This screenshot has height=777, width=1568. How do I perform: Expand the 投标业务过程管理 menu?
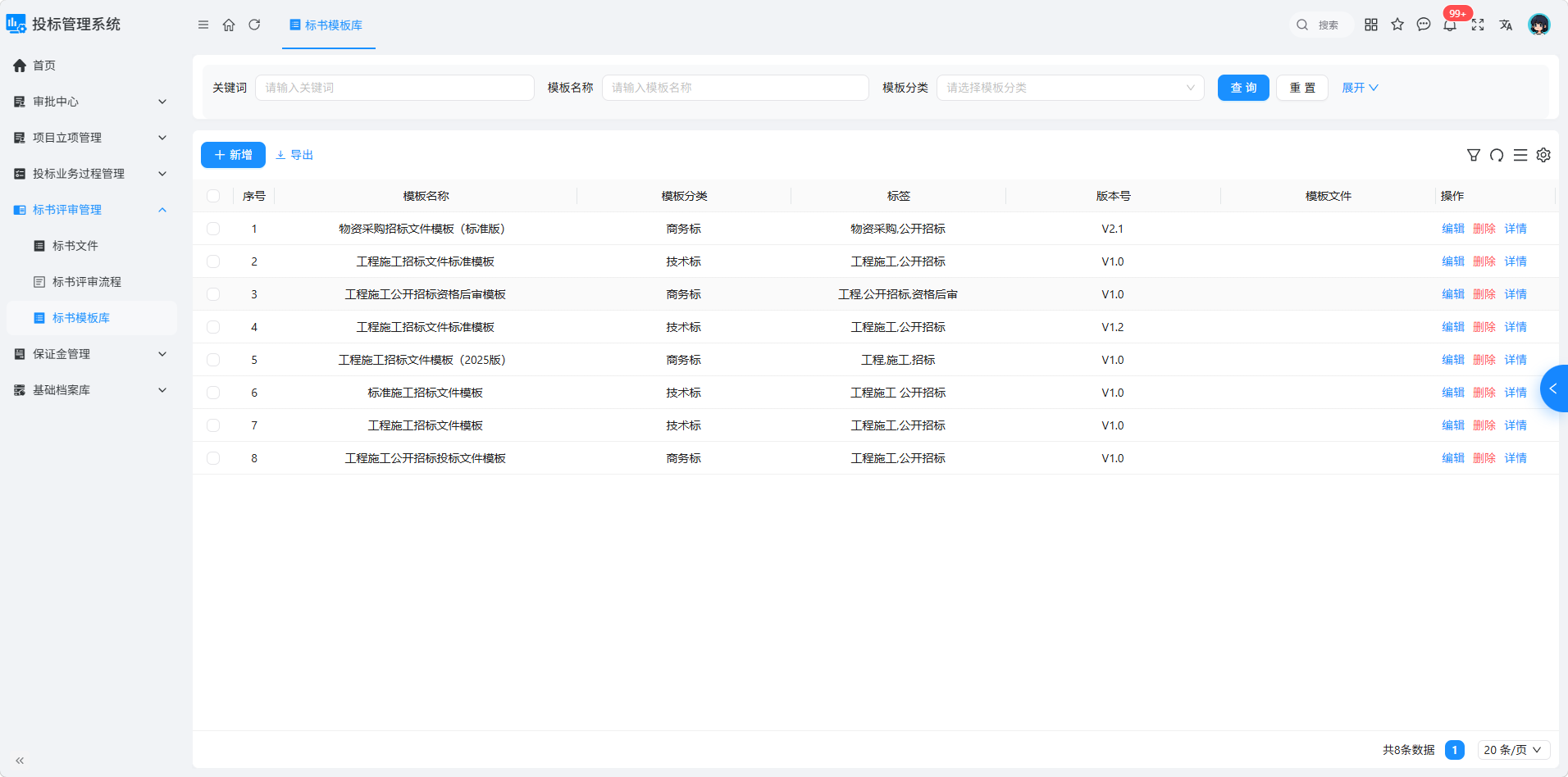point(91,174)
